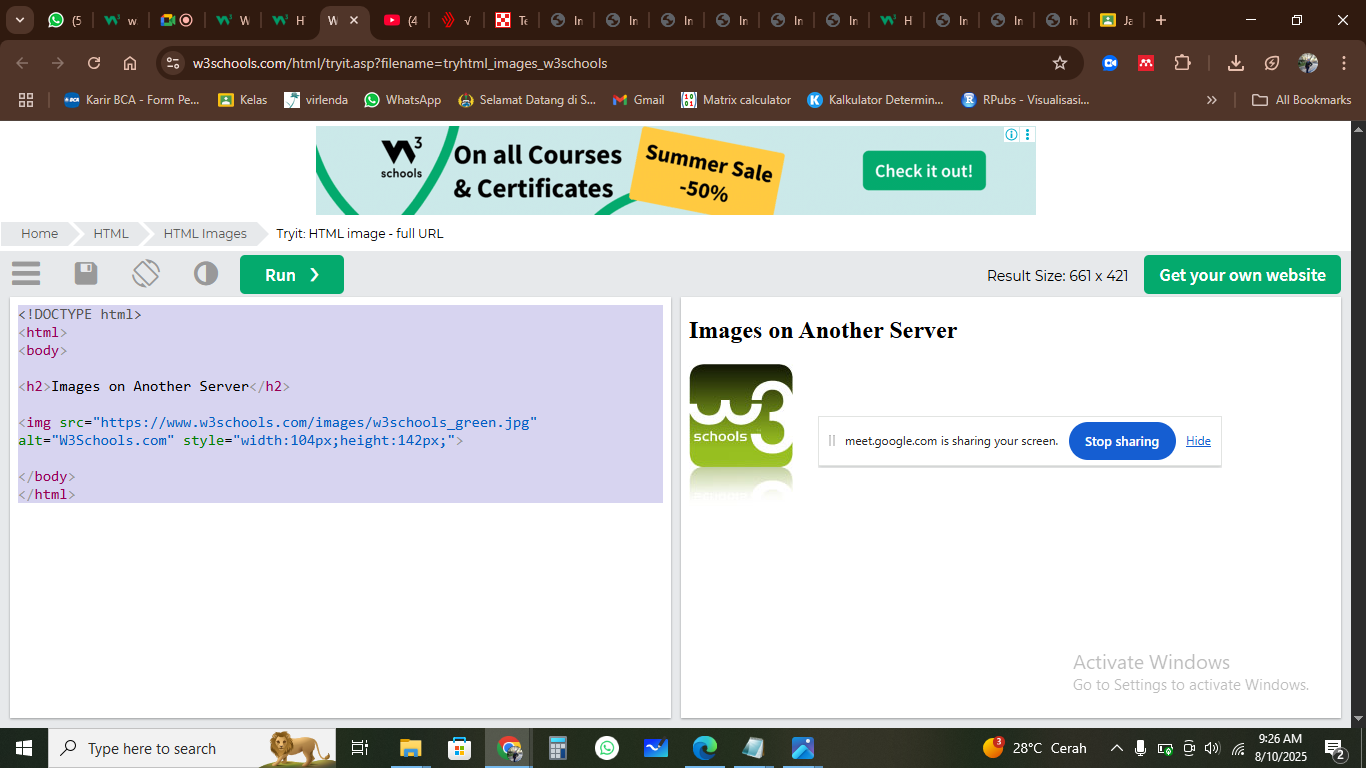Click the browser address bar URL
The height and width of the screenshot is (768, 1366).
pyautogui.click(x=400, y=63)
